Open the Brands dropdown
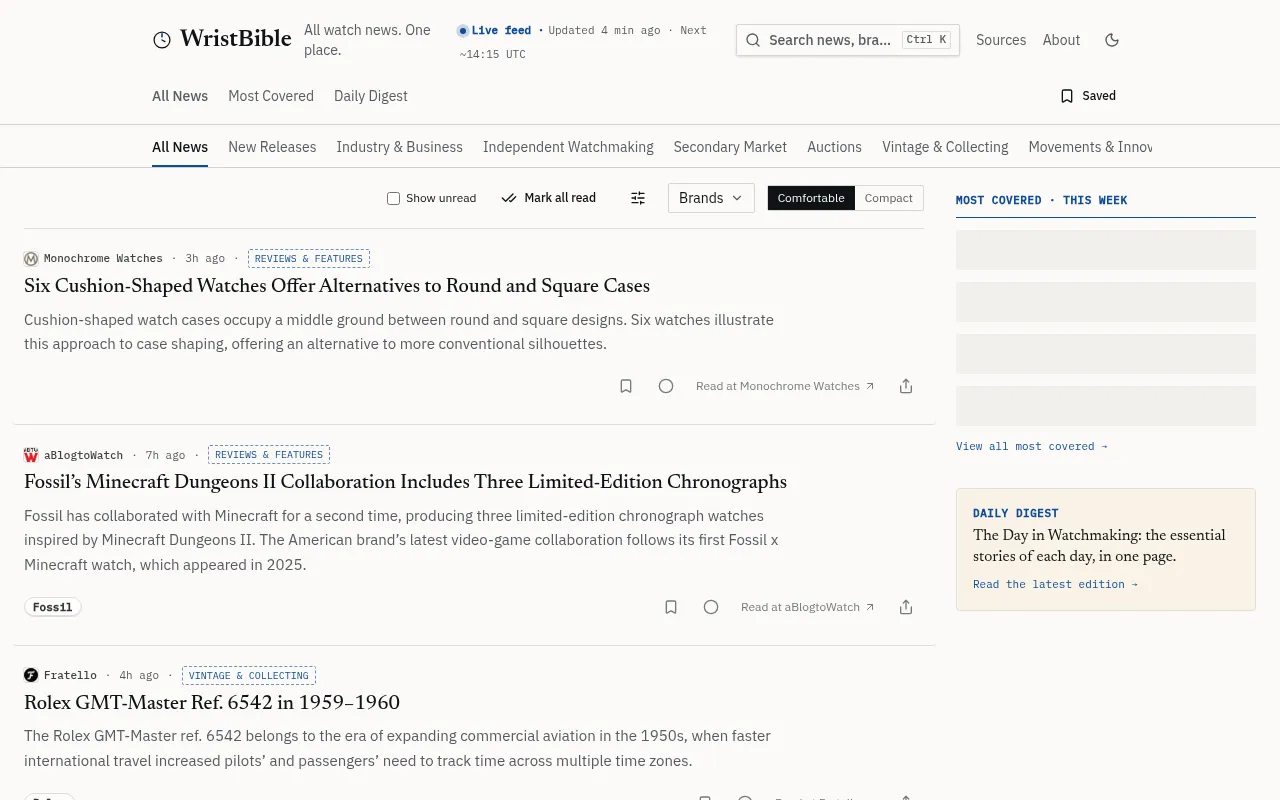This screenshot has height=800, width=1280. [x=711, y=198]
